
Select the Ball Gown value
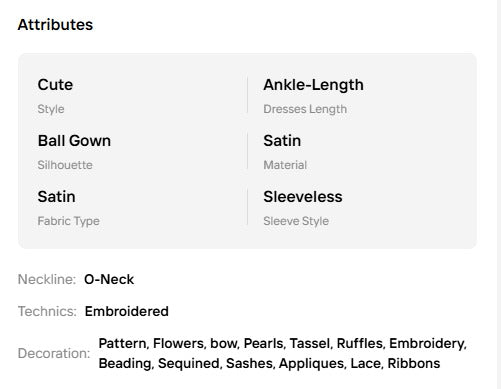(x=74, y=141)
